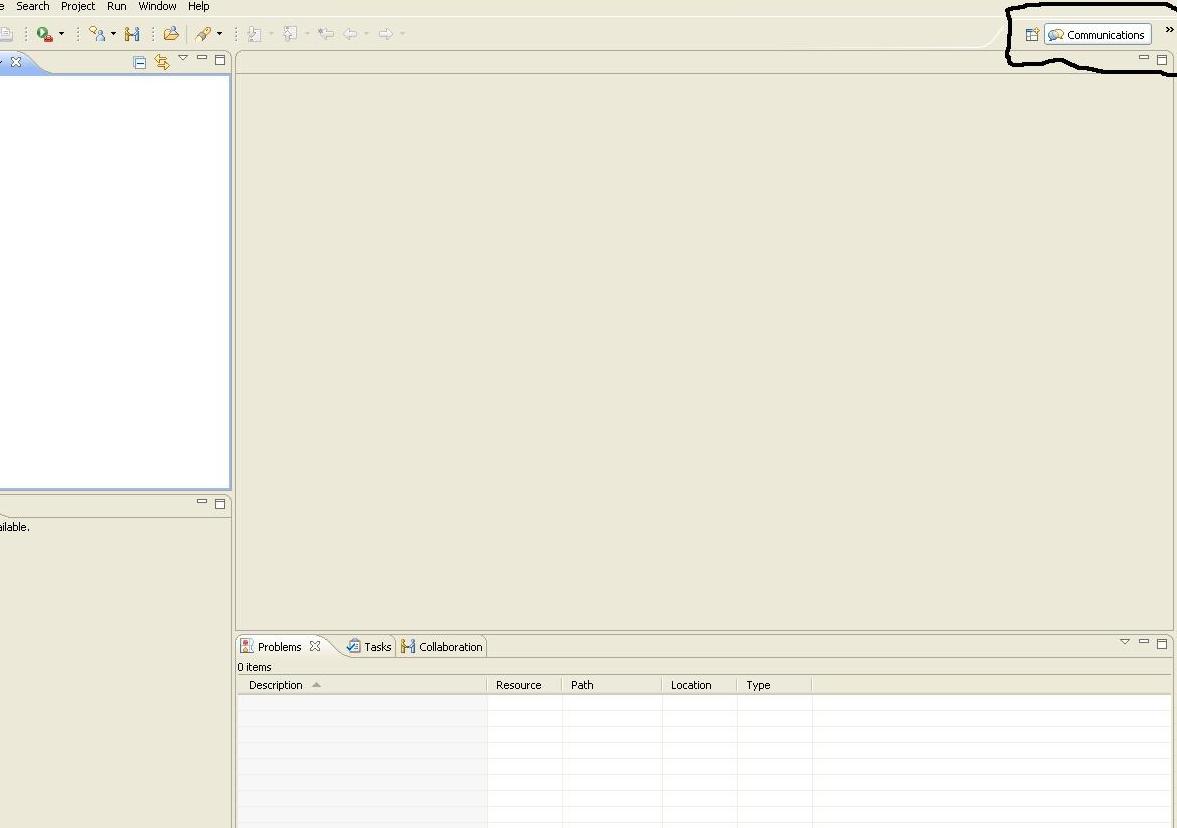Click Collapse All in the left view
This screenshot has width=1177, height=828.
pyautogui.click(x=140, y=62)
